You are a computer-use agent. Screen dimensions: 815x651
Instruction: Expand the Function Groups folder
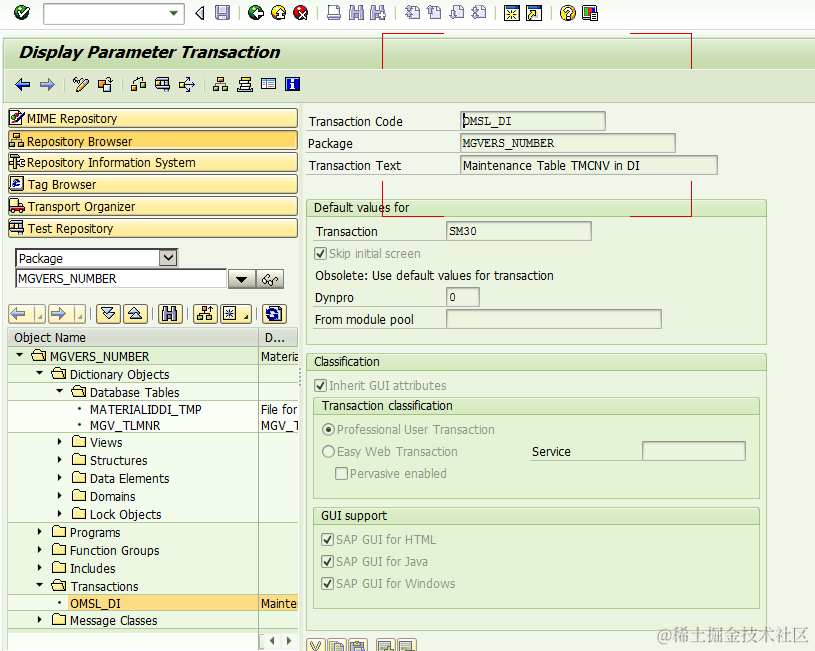pyautogui.click(x=40, y=549)
